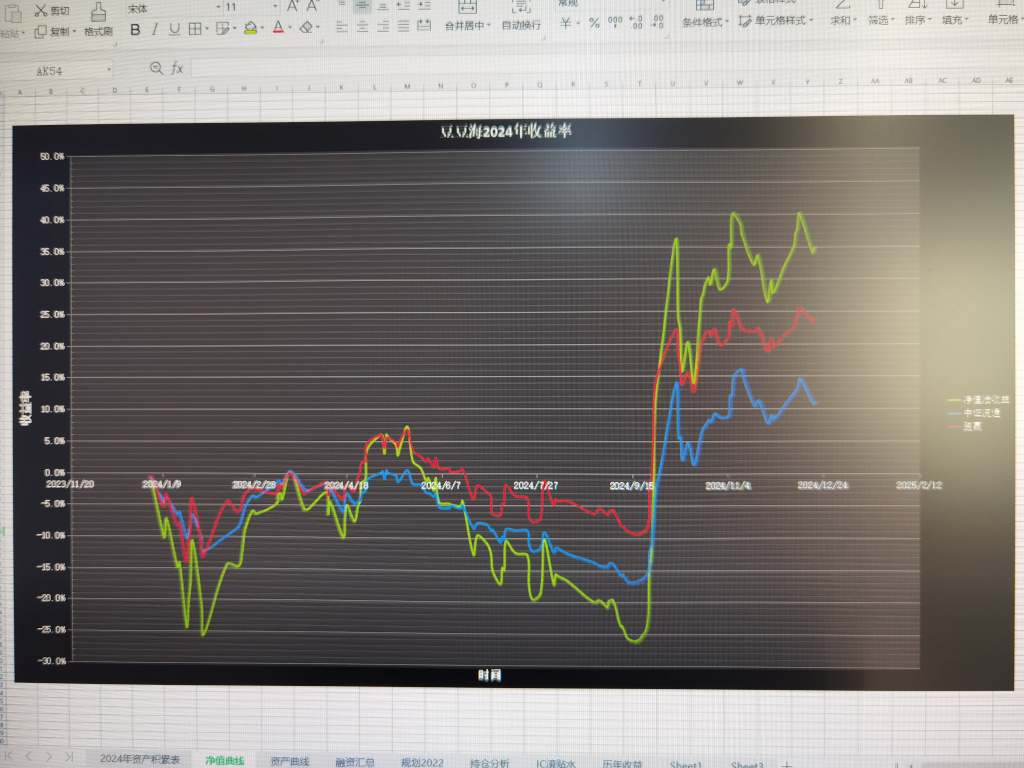Click the Cut (剪切) scissors icon

(40, 10)
